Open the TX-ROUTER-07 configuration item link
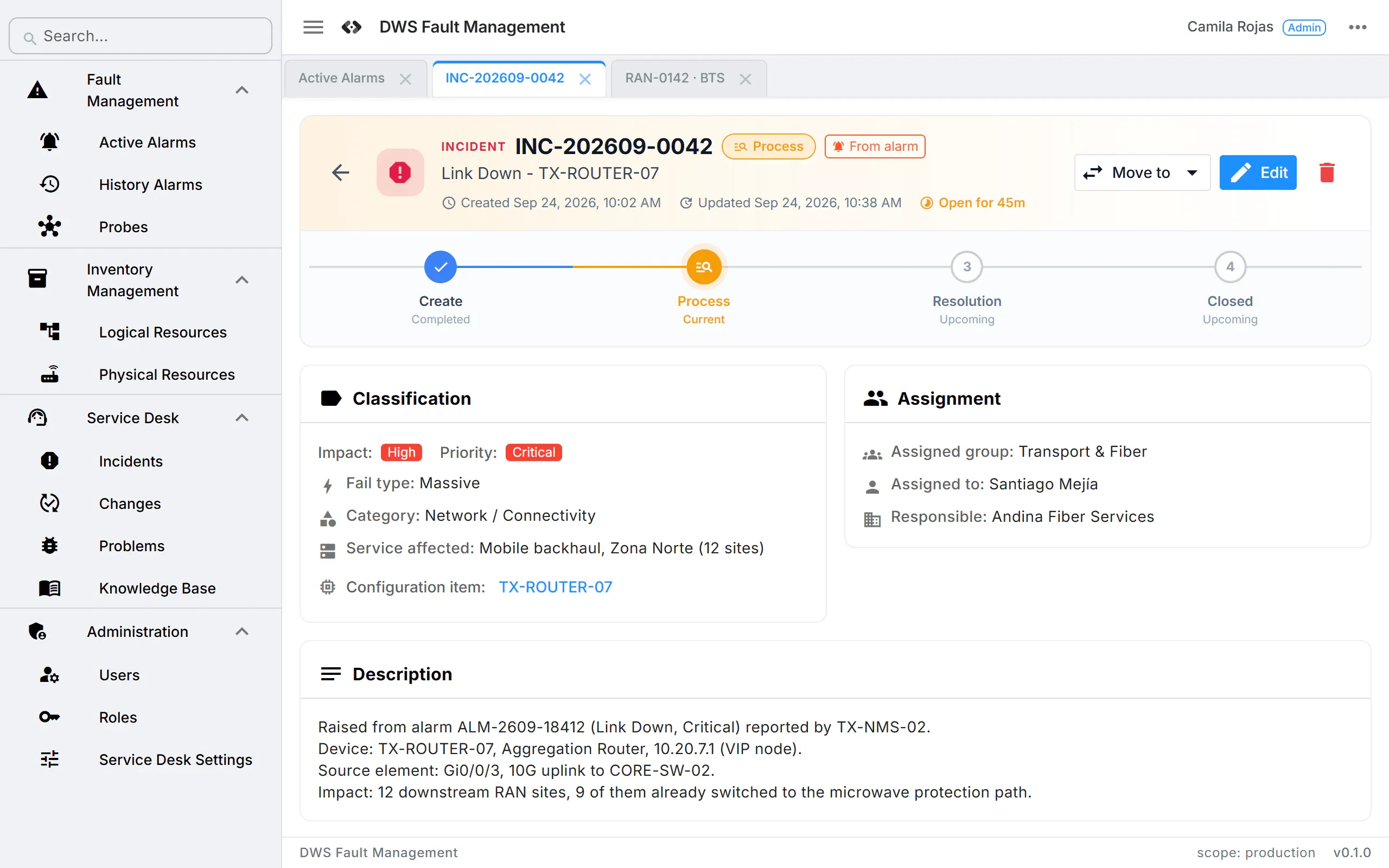Screen dimensions: 1389x868 (555, 586)
